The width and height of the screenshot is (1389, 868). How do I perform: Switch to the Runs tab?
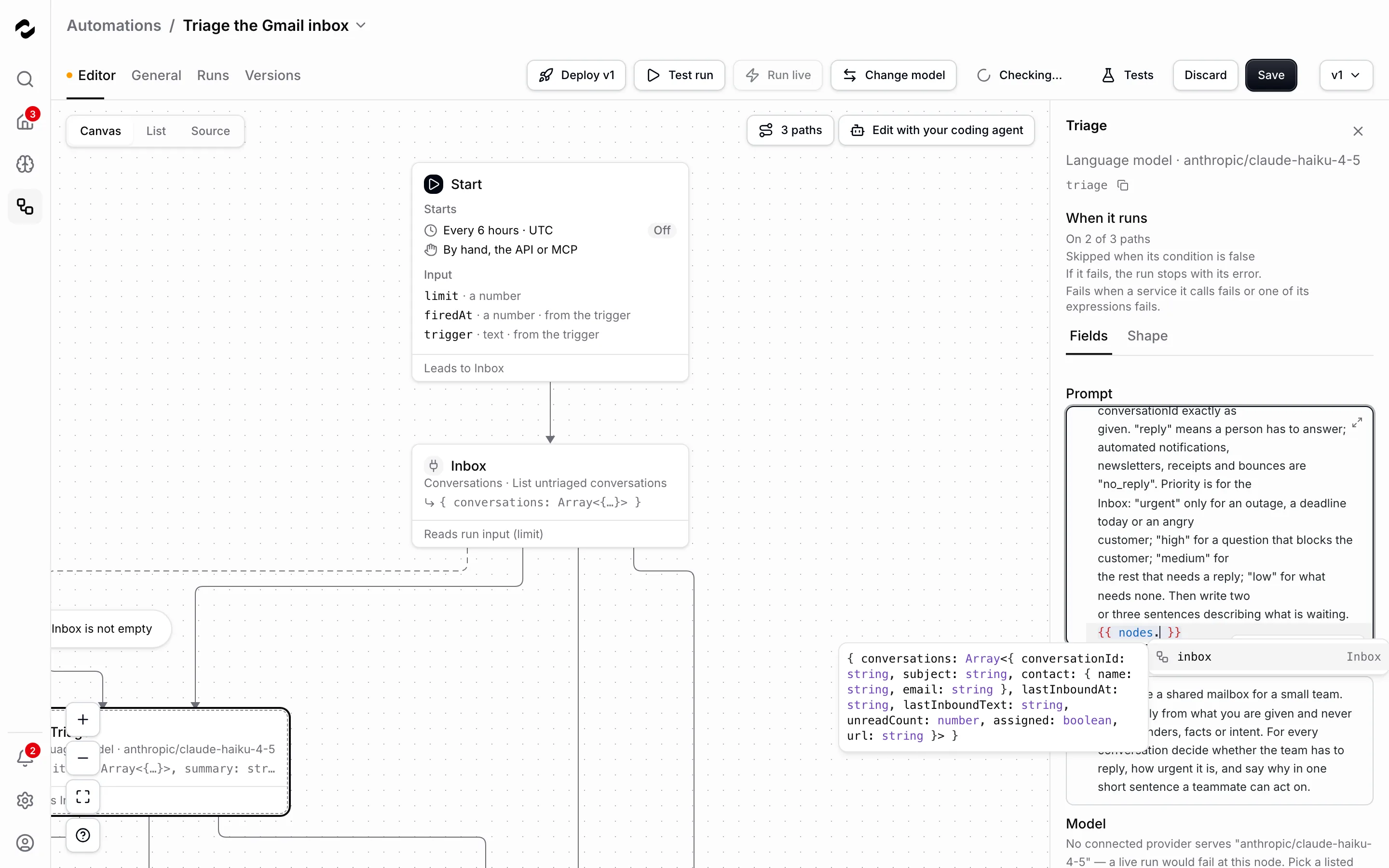pos(213,75)
